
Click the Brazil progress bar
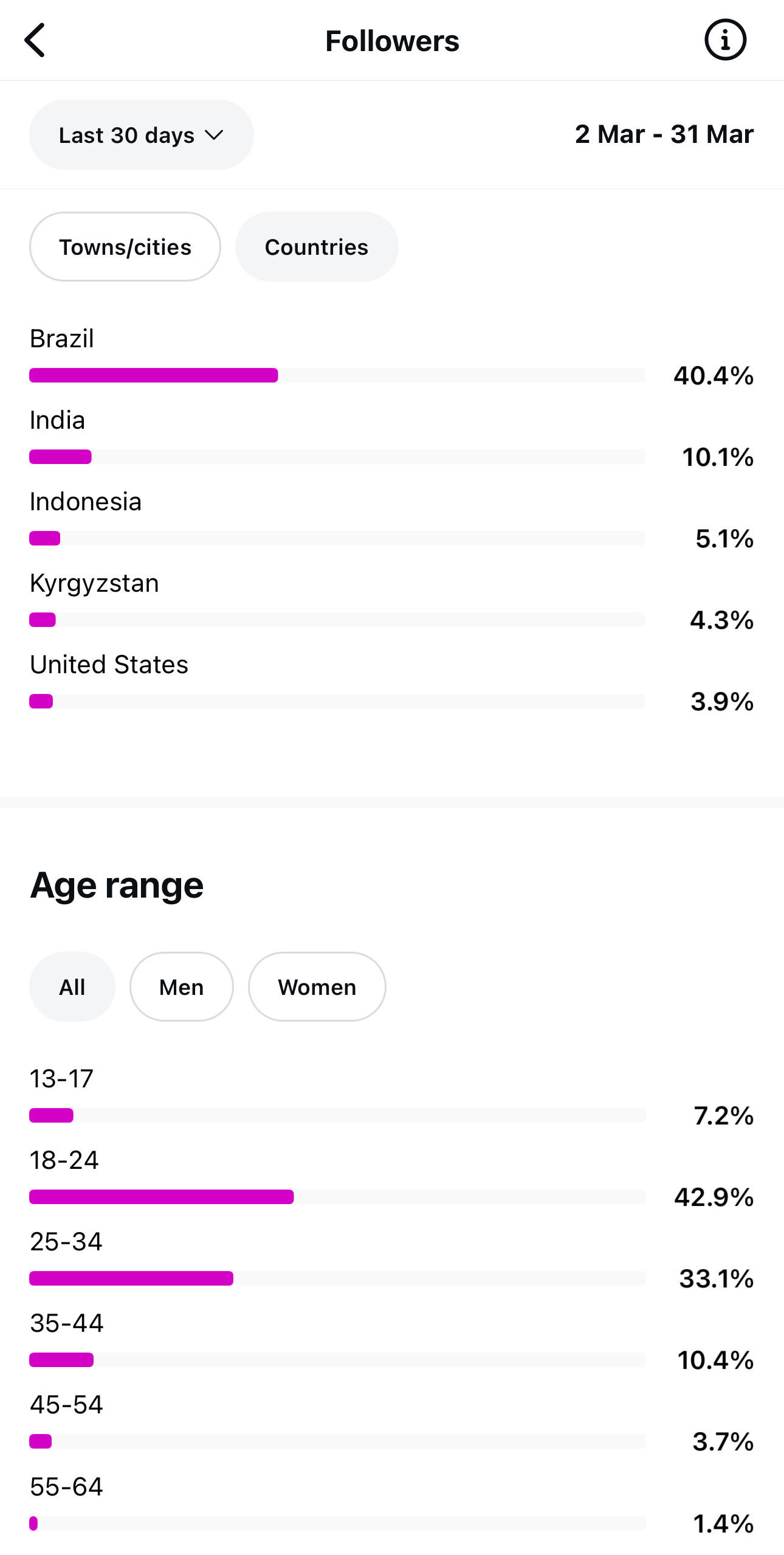[337, 375]
